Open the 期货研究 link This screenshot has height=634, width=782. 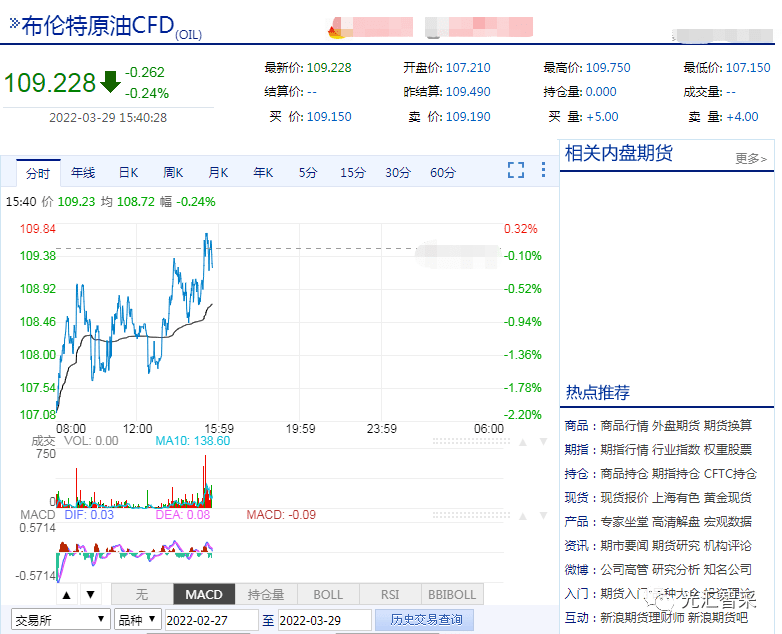click(676, 546)
